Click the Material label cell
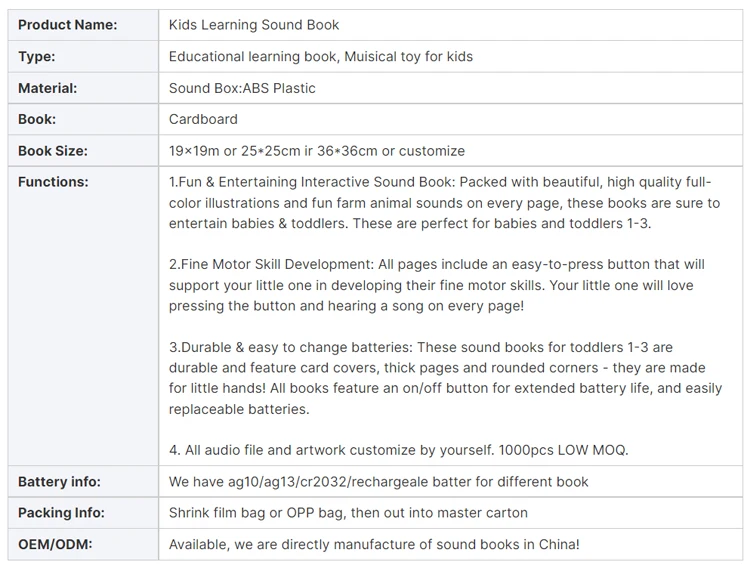Image resolution: width=750 pixels, height=567 pixels. click(48, 88)
